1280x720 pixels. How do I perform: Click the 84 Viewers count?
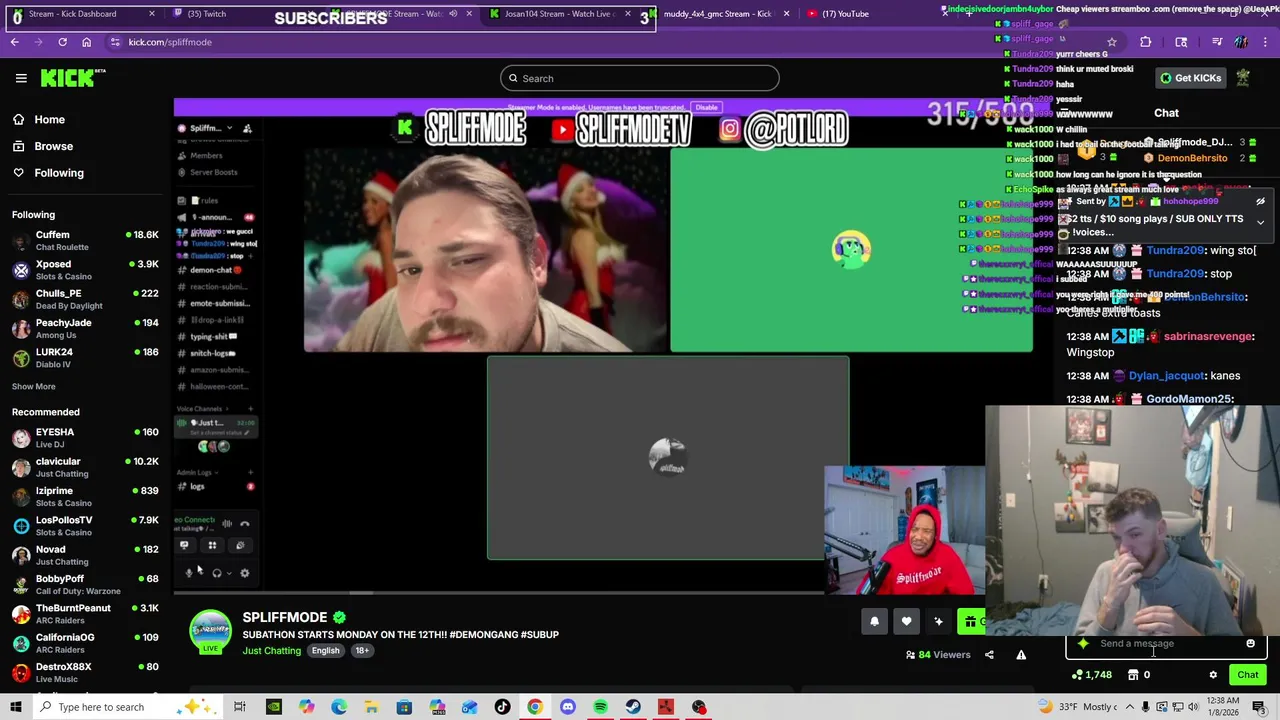[x=938, y=655]
